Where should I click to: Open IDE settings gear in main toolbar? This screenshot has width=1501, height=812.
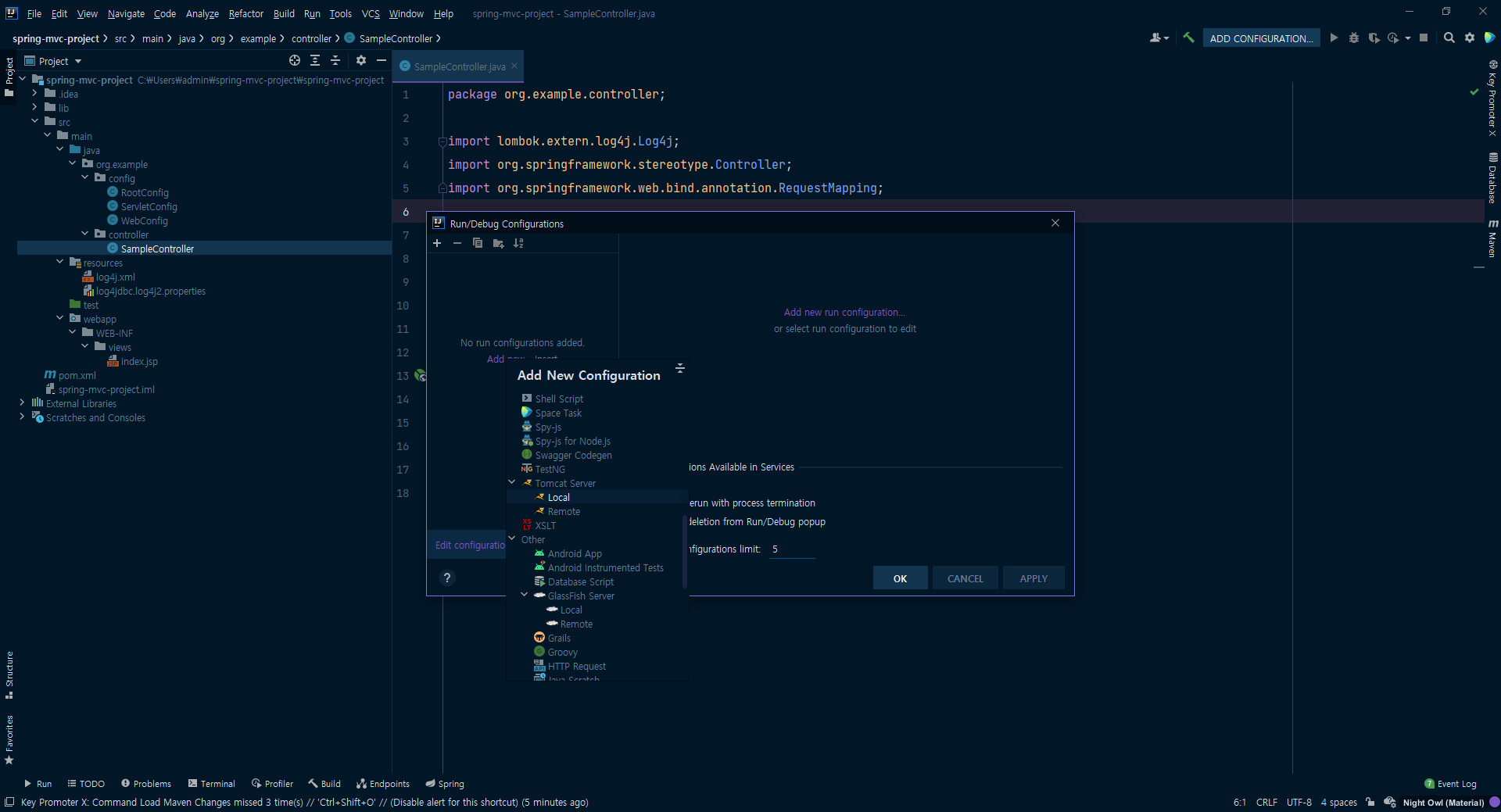pos(1470,38)
